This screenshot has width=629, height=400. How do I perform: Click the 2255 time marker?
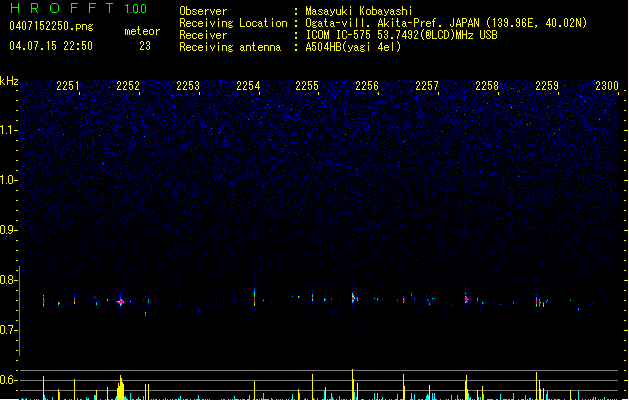tap(307, 86)
